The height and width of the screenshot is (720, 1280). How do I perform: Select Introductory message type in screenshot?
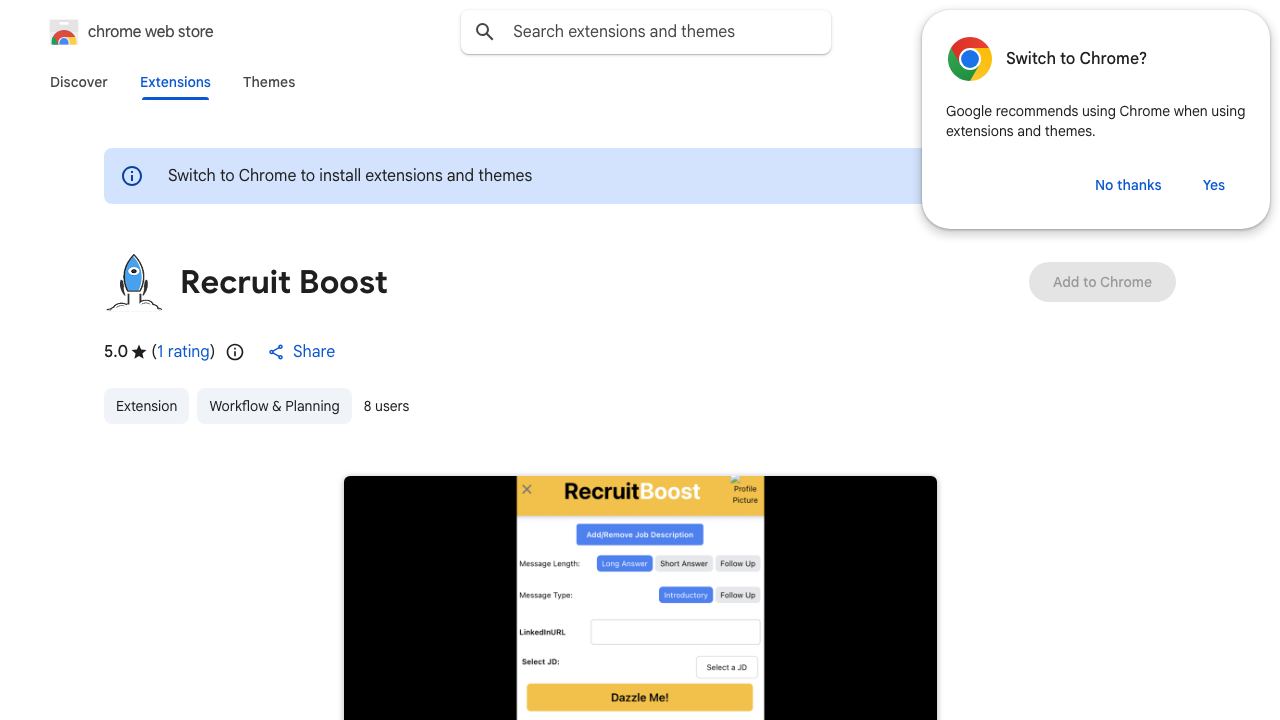pos(686,595)
